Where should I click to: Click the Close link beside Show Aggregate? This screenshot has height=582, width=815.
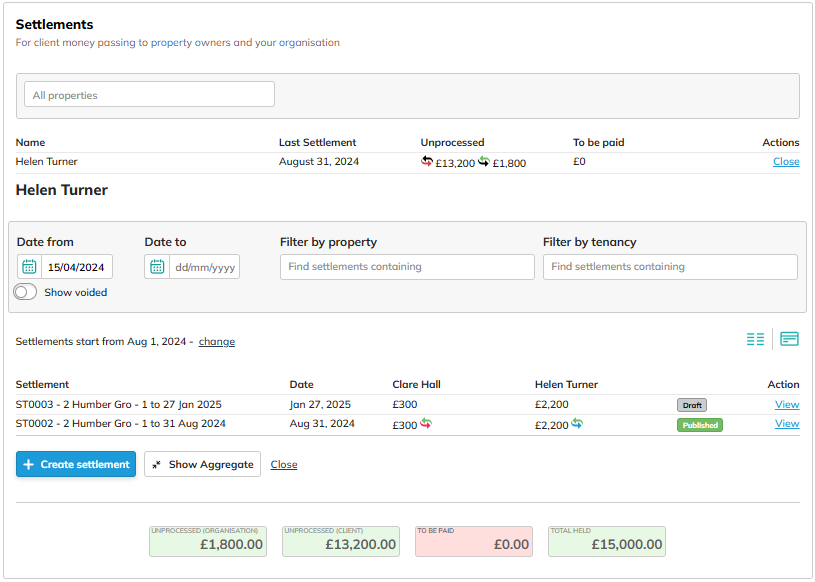pos(284,464)
